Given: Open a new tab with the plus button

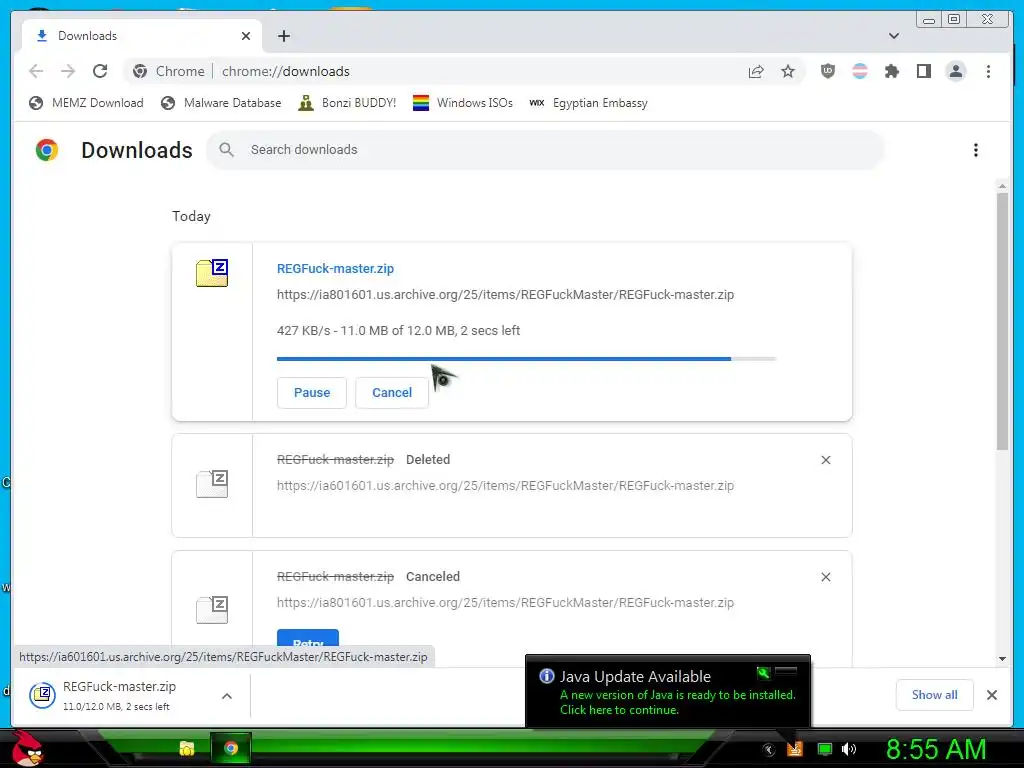Looking at the screenshot, I should [x=283, y=36].
